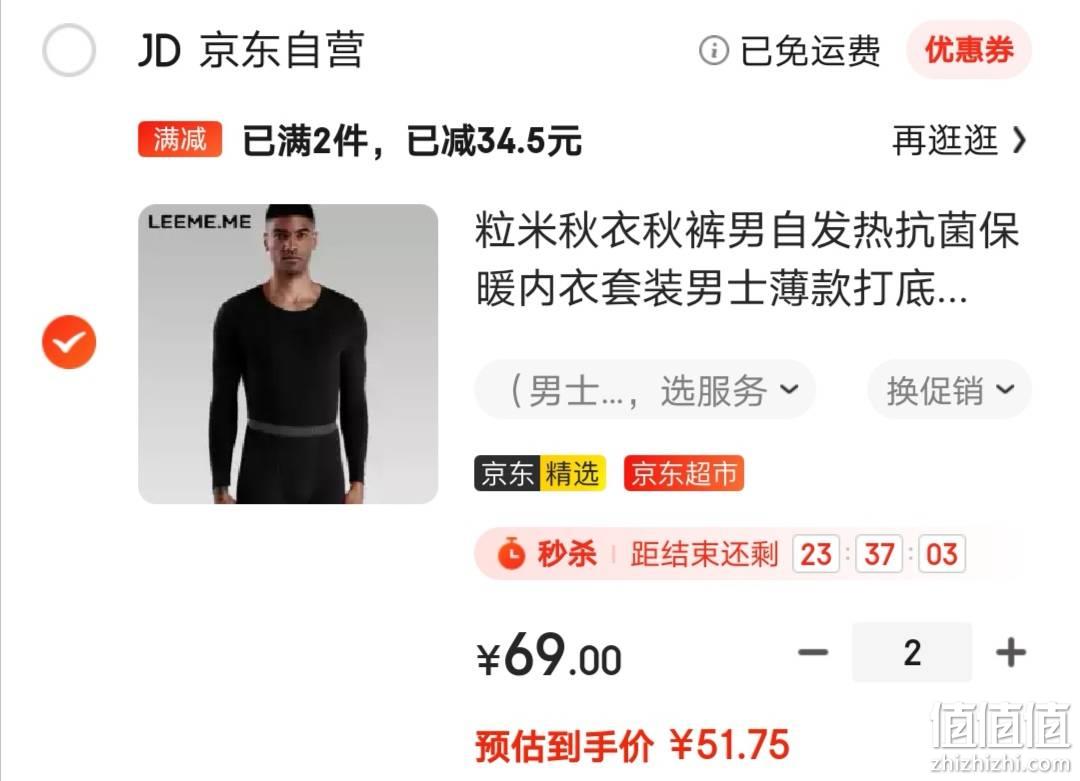
Task: Open the 优惠券 coupon button
Action: [x=968, y=50]
